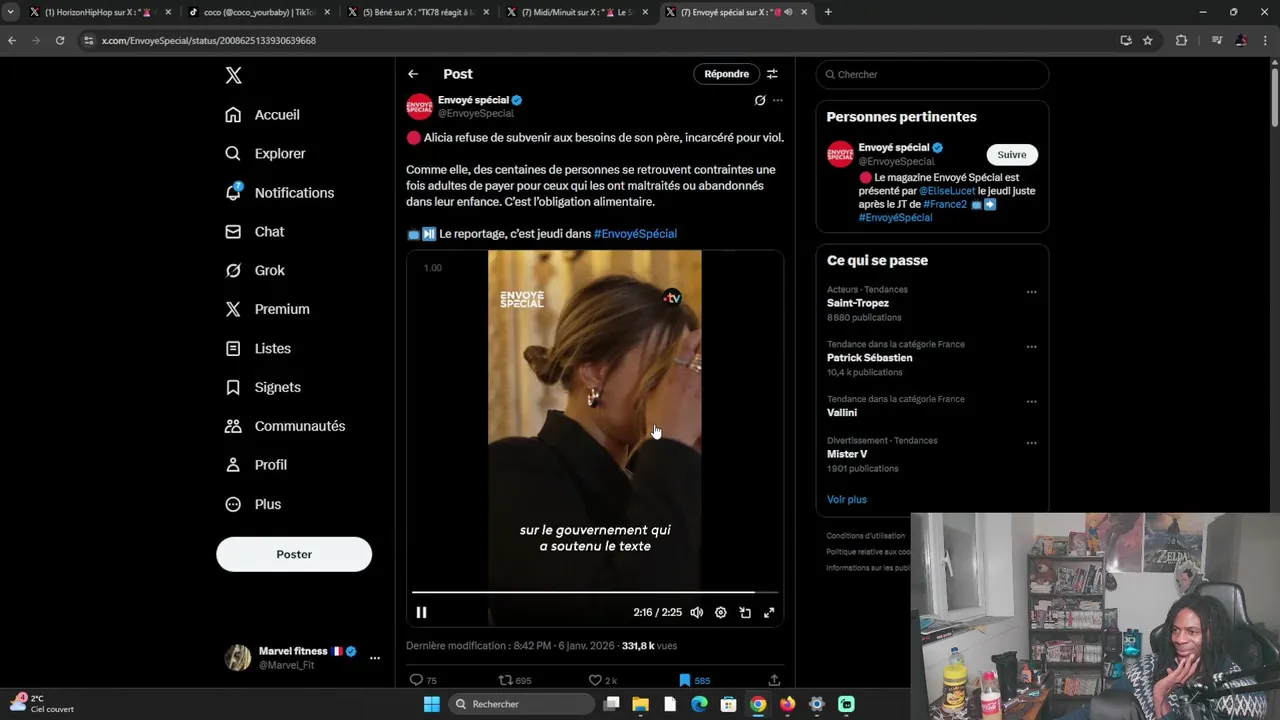Screen dimensions: 1280x720
Task: Open Vallini trend options menu
Action: (x=1032, y=402)
